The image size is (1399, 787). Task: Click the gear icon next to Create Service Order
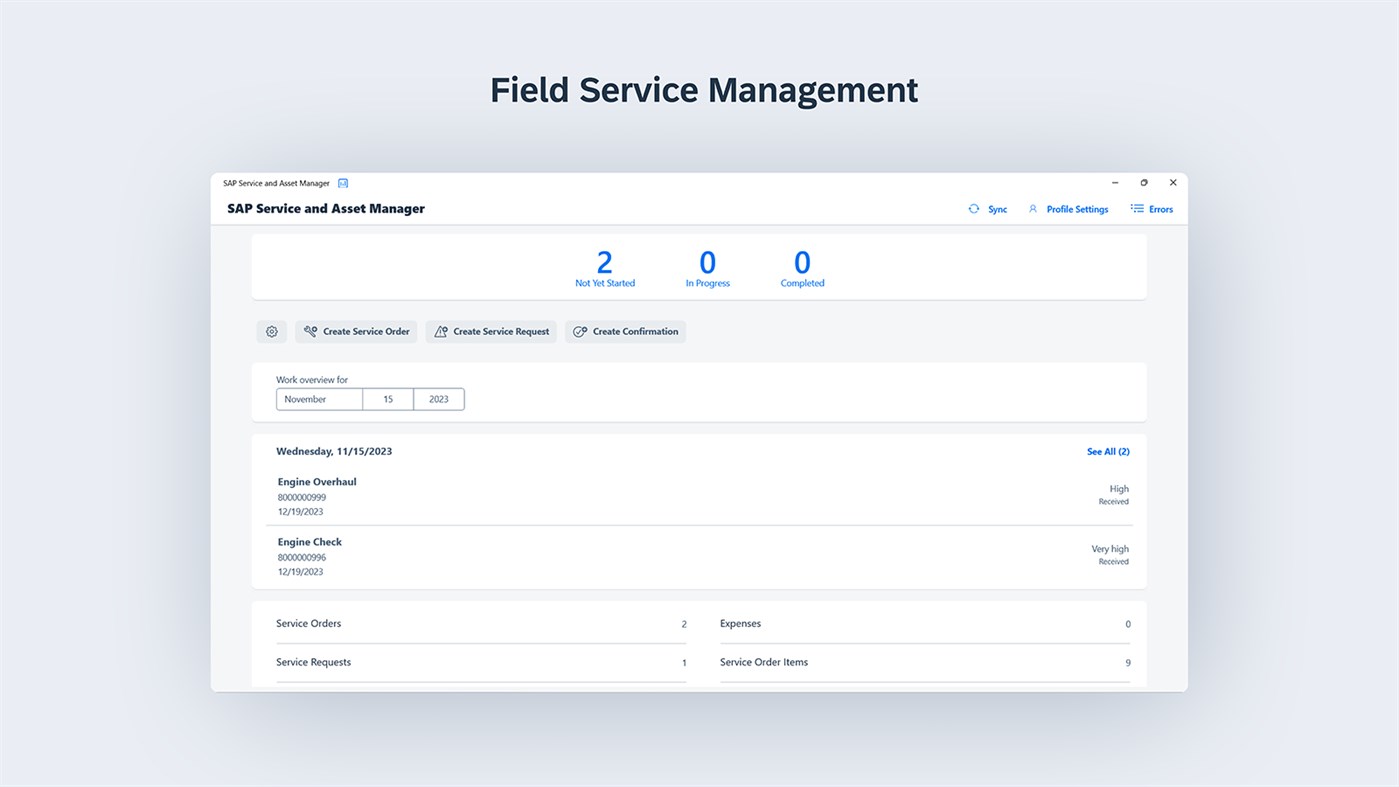(x=271, y=331)
